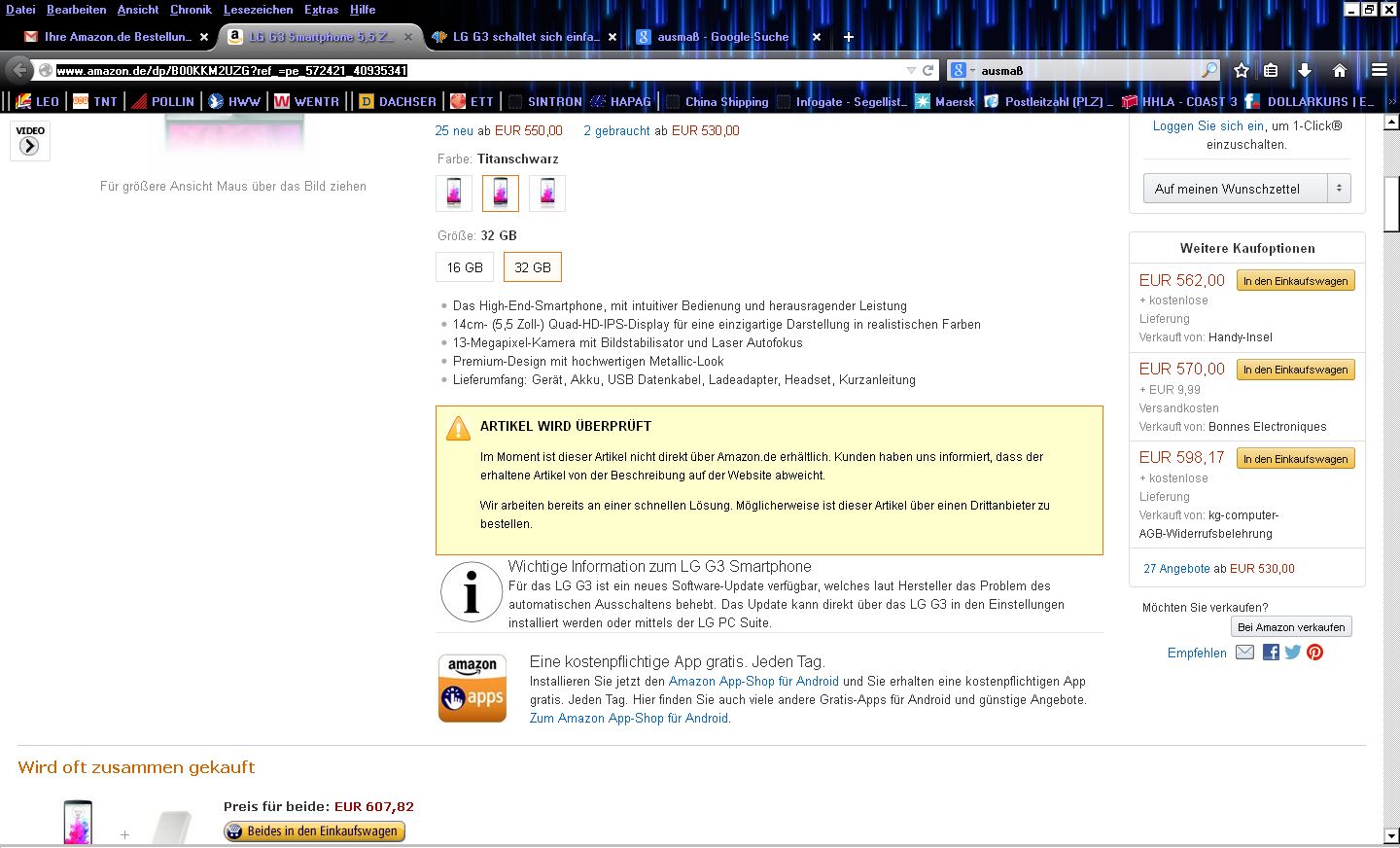
Task: Click Beides in den Einkaufswagen button
Action: [314, 831]
